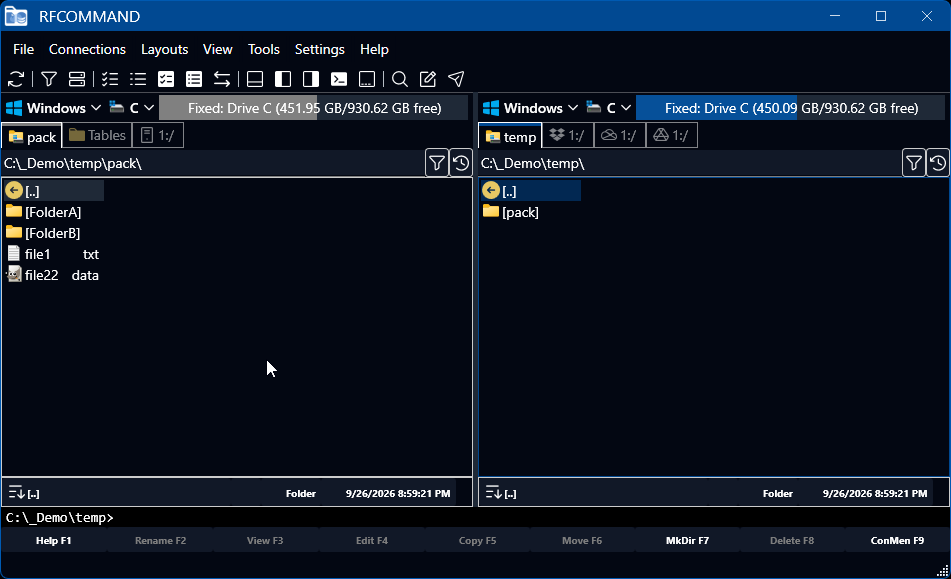
Task: Click the right panel path filter icon
Action: pos(914,163)
